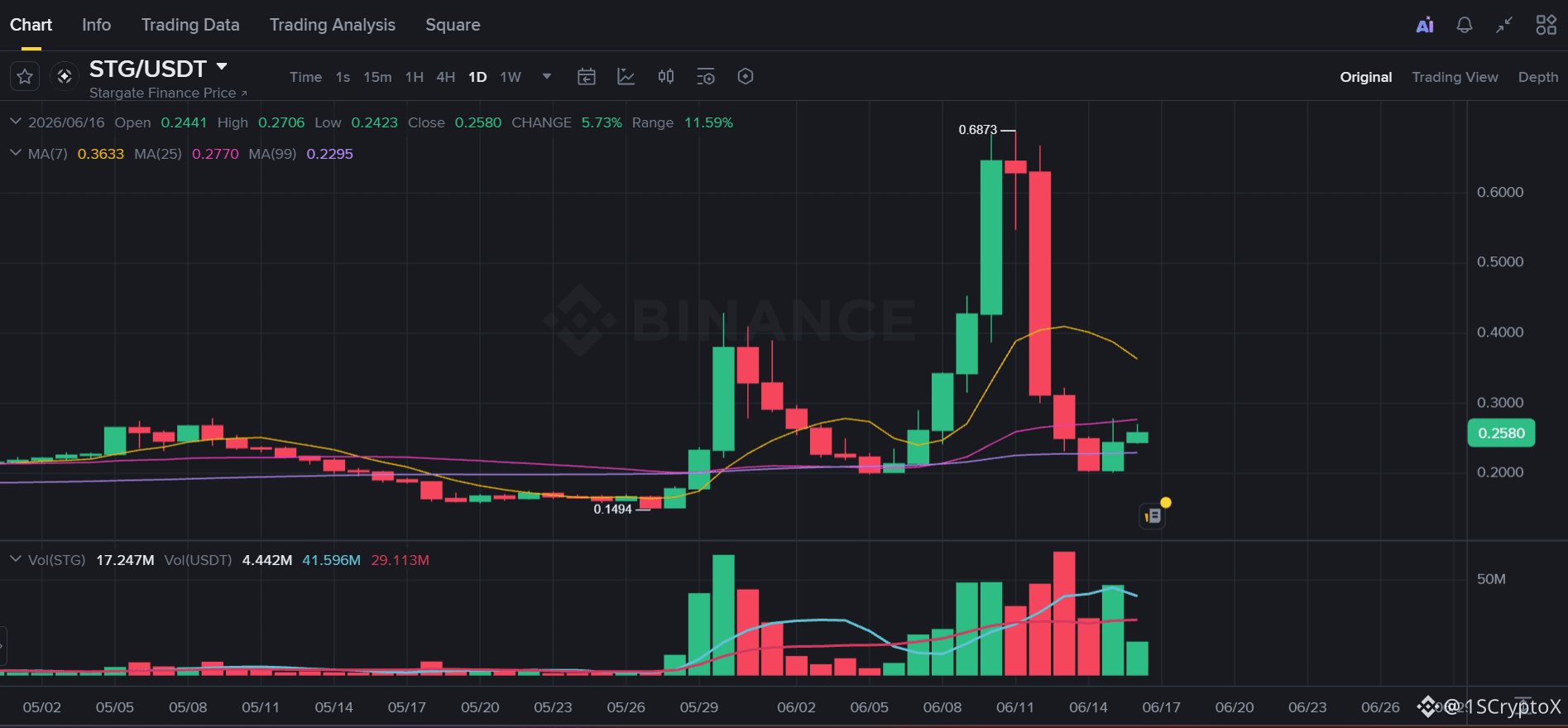Add STG/USDT to favorites with star
The image size is (1568, 728).
pyautogui.click(x=25, y=77)
